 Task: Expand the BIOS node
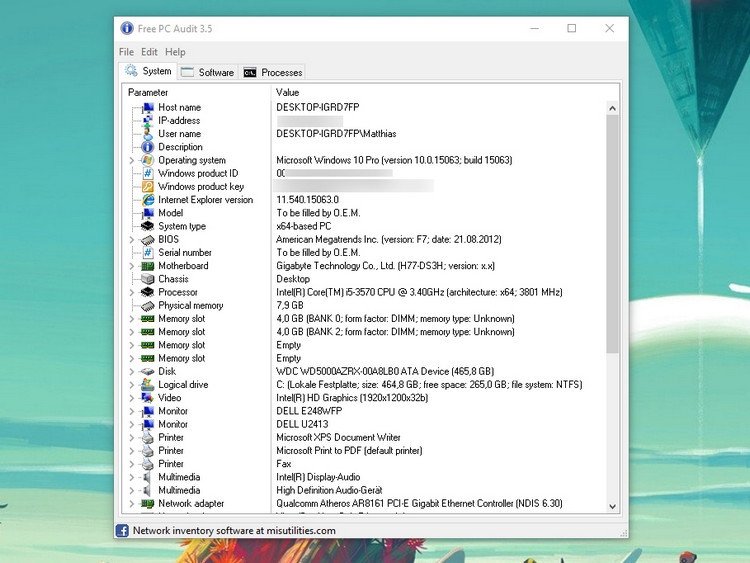tap(132, 239)
